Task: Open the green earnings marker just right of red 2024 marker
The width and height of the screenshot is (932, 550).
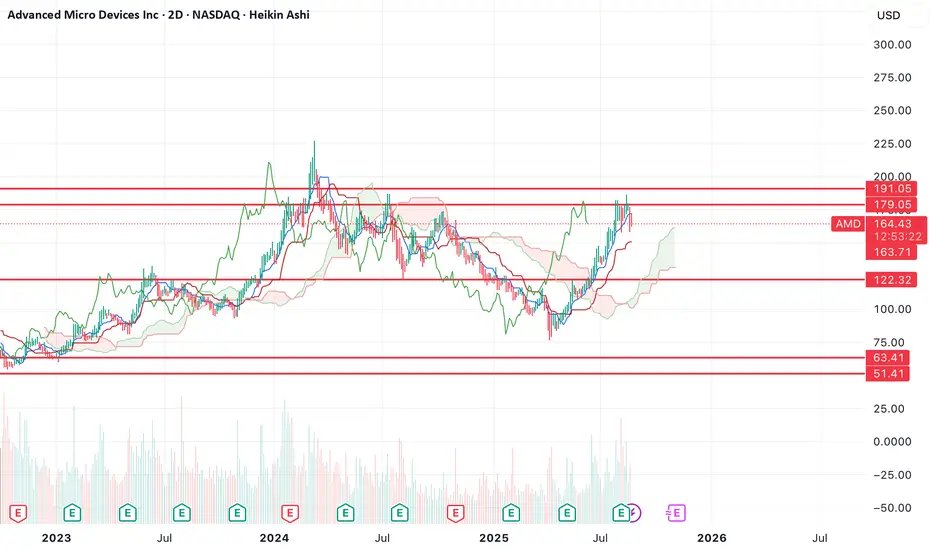Action: (x=345, y=513)
